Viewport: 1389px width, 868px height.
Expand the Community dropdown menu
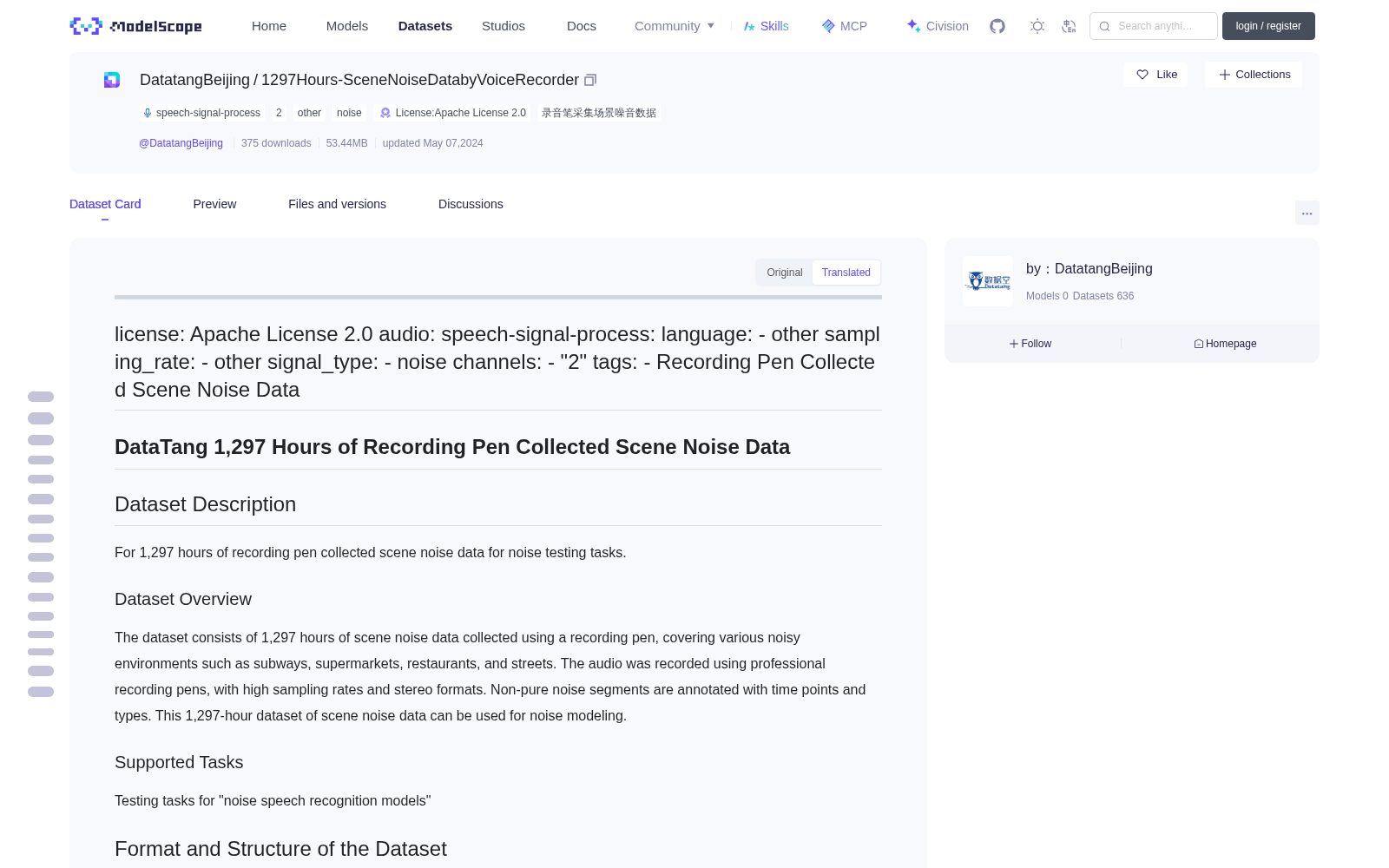(x=675, y=26)
